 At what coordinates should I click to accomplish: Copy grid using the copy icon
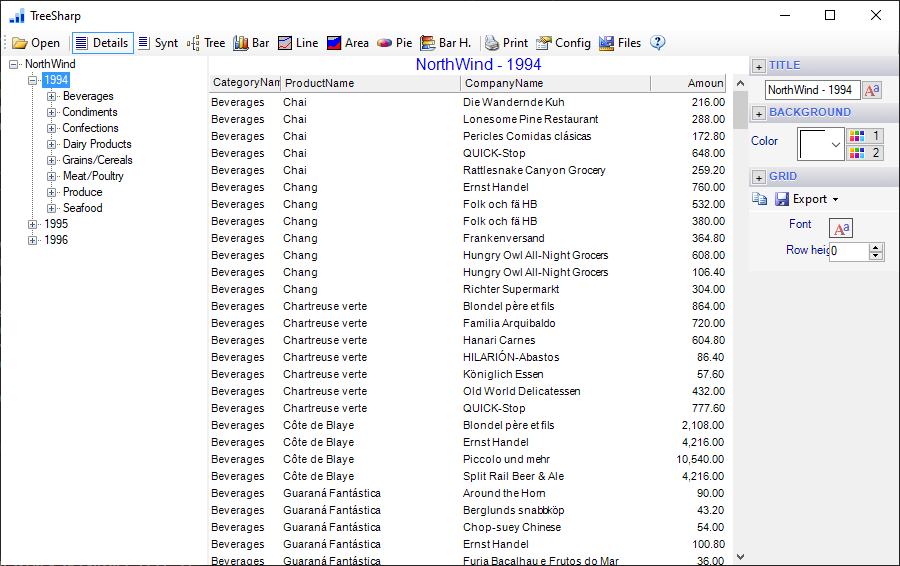(x=759, y=199)
